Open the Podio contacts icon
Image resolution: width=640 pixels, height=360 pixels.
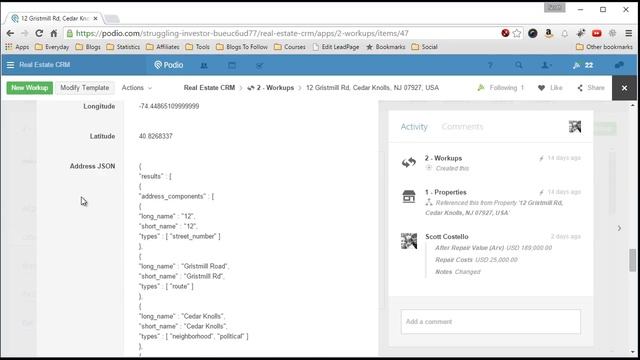[204, 65]
